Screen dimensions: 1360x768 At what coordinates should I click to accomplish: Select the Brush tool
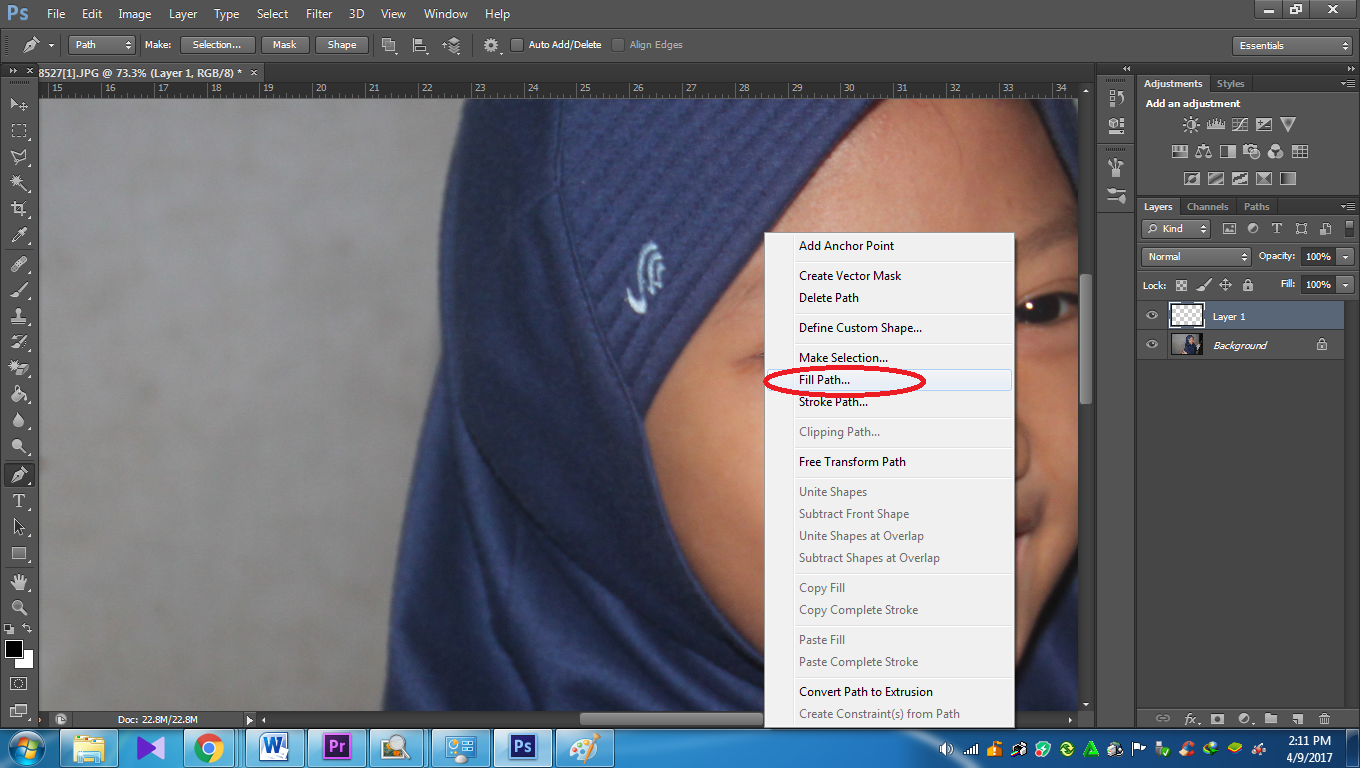click(x=18, y=291)
